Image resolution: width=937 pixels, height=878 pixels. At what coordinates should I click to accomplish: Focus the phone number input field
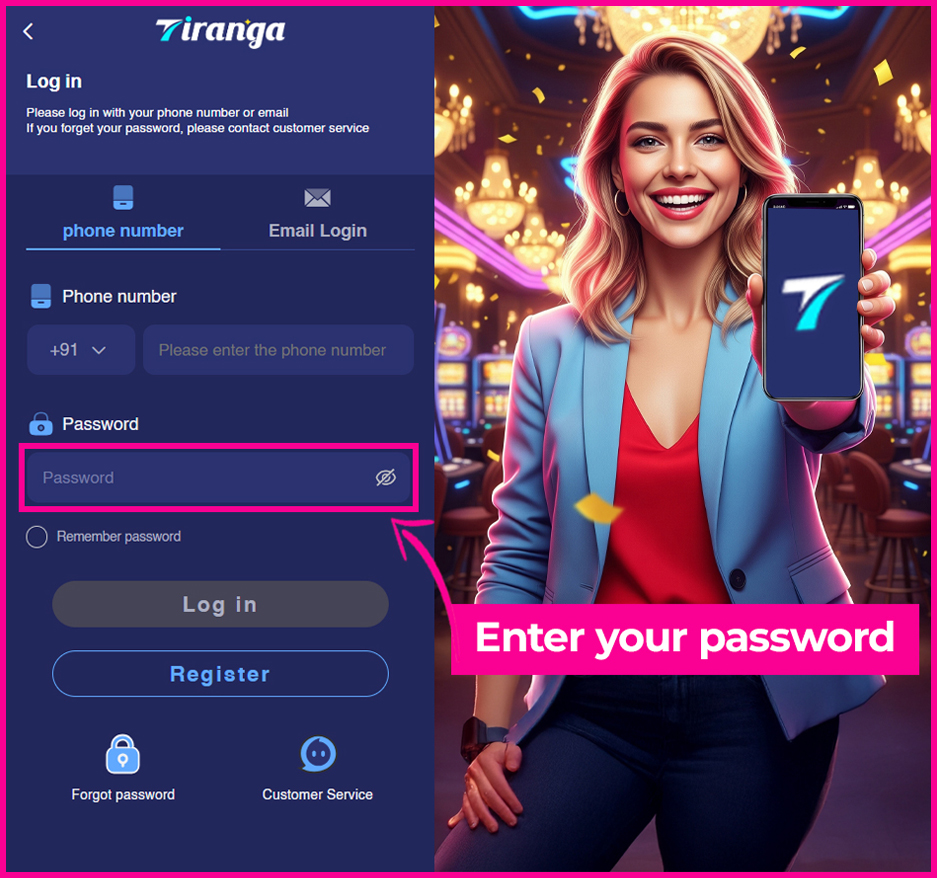click(278, 350)
